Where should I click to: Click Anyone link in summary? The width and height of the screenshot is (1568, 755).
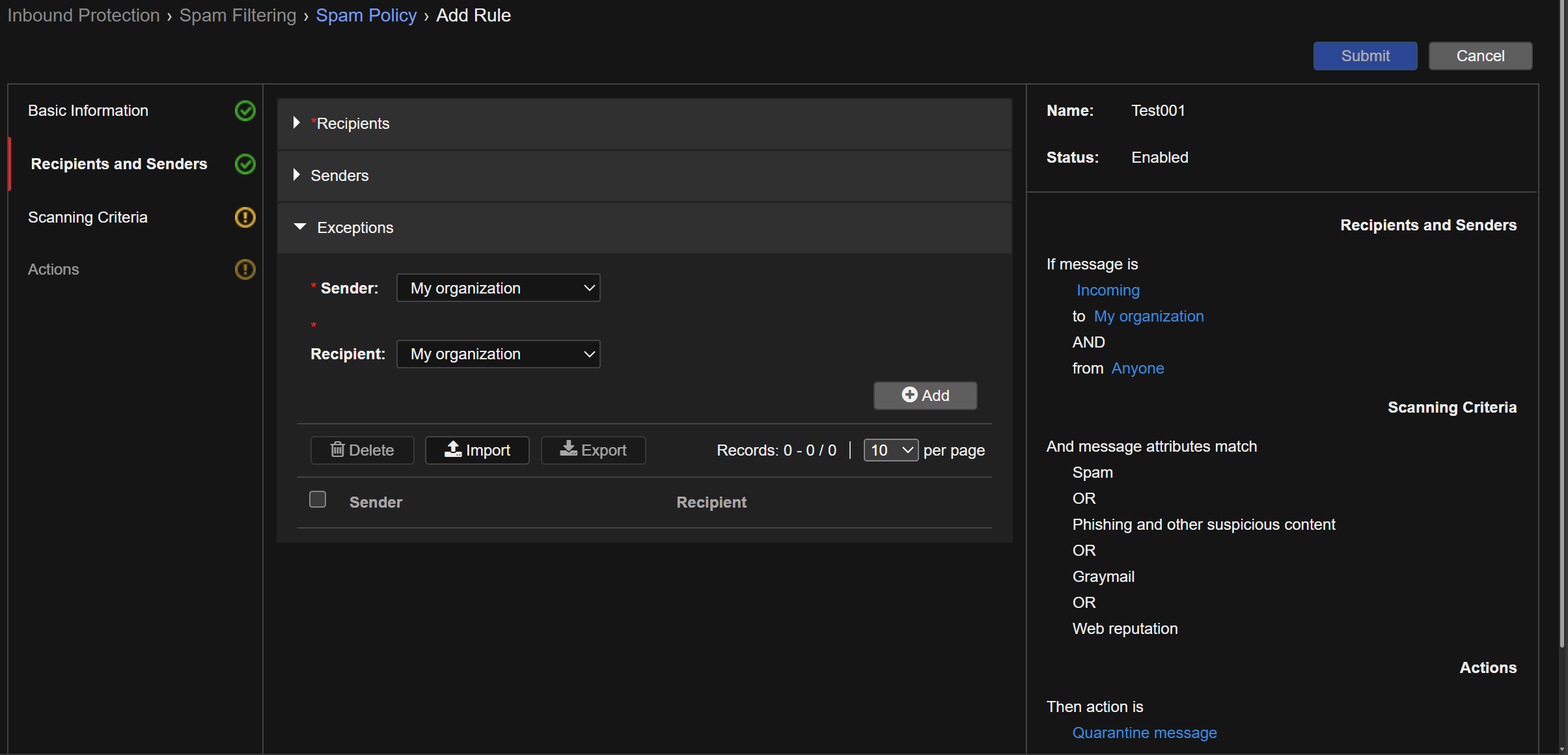point(1138,368)
